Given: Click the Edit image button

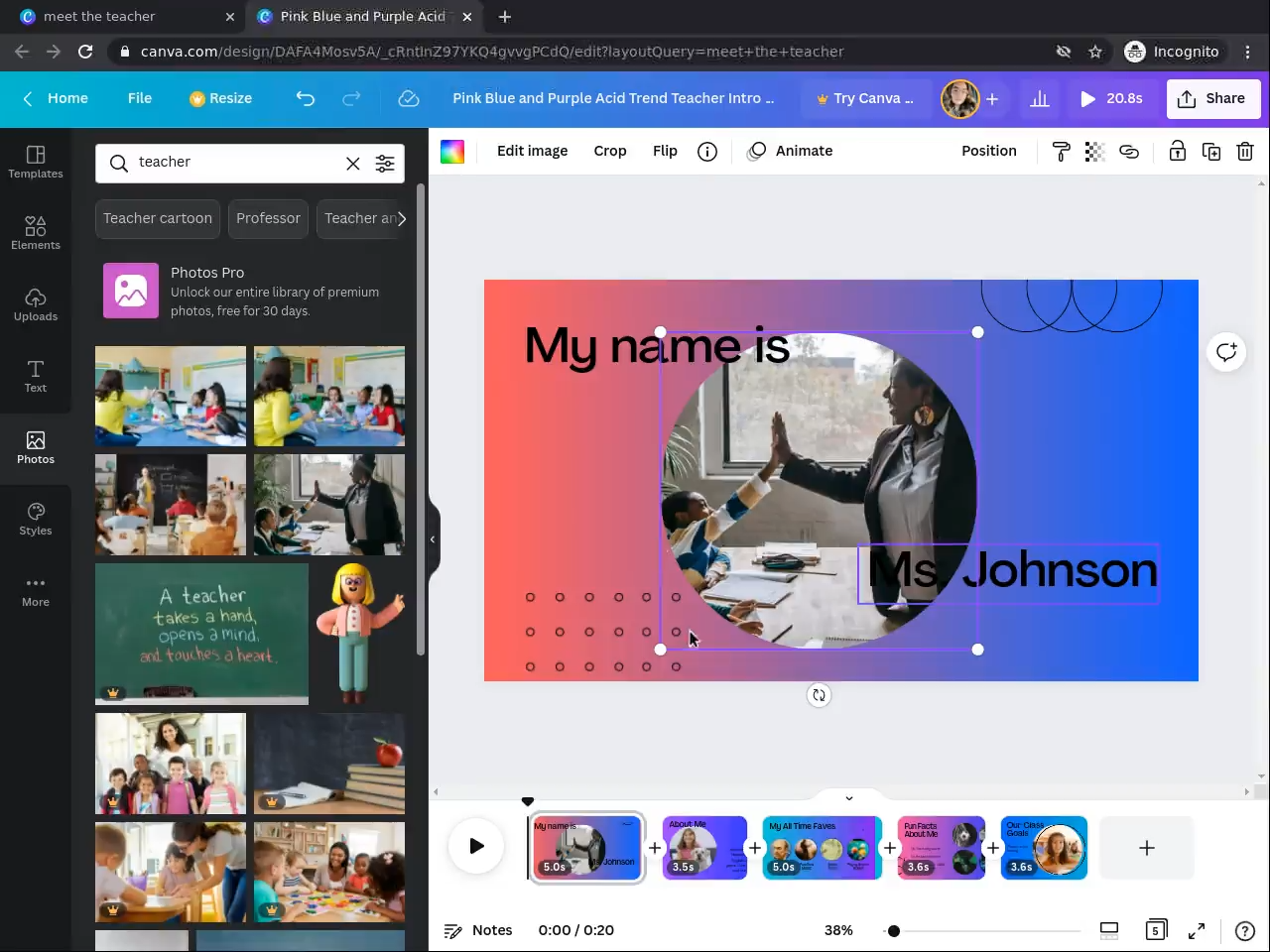Looking at the screenshot, I should pyautogui.click(x=532, y=151).
